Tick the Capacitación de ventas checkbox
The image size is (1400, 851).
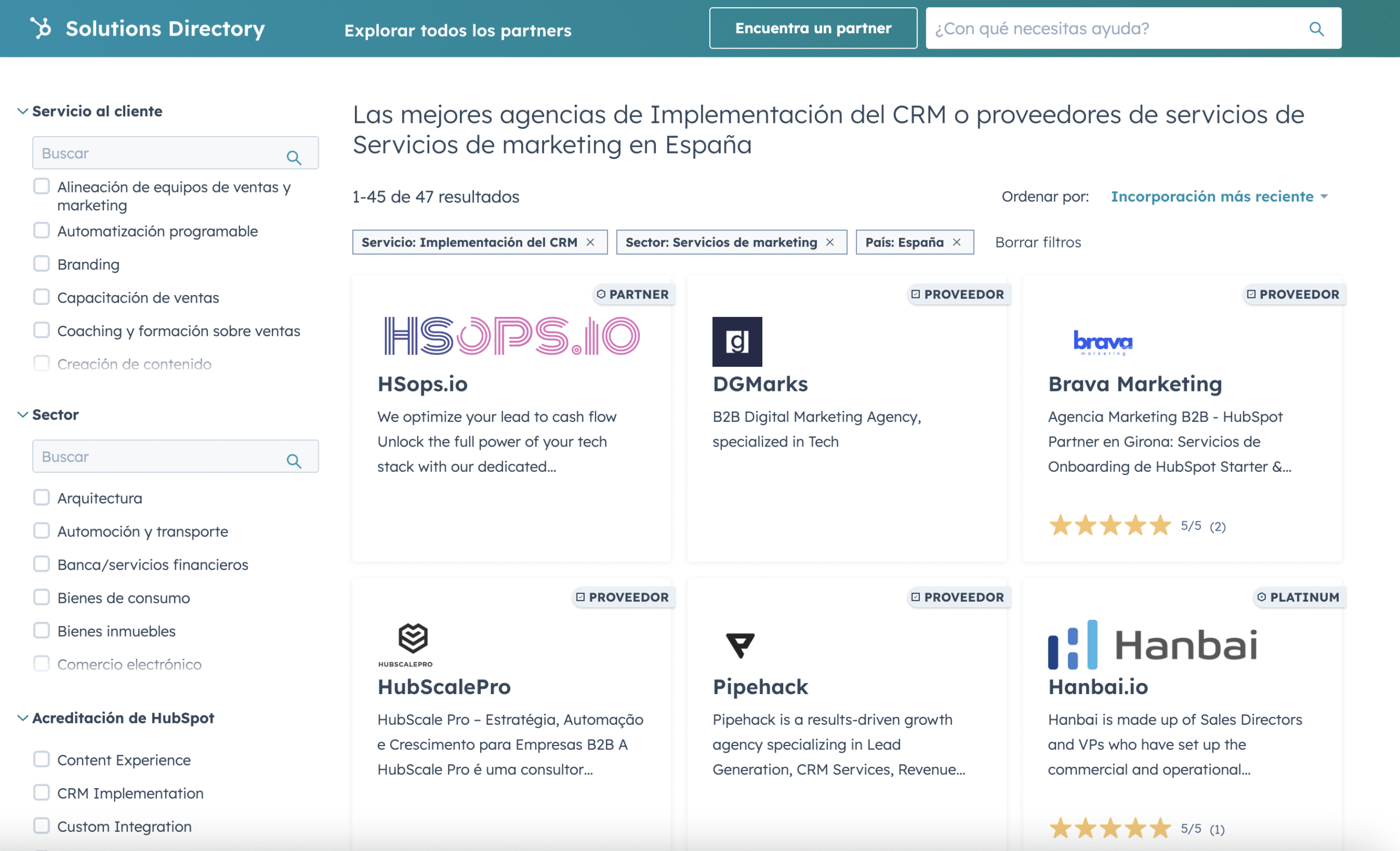[42, 296]
